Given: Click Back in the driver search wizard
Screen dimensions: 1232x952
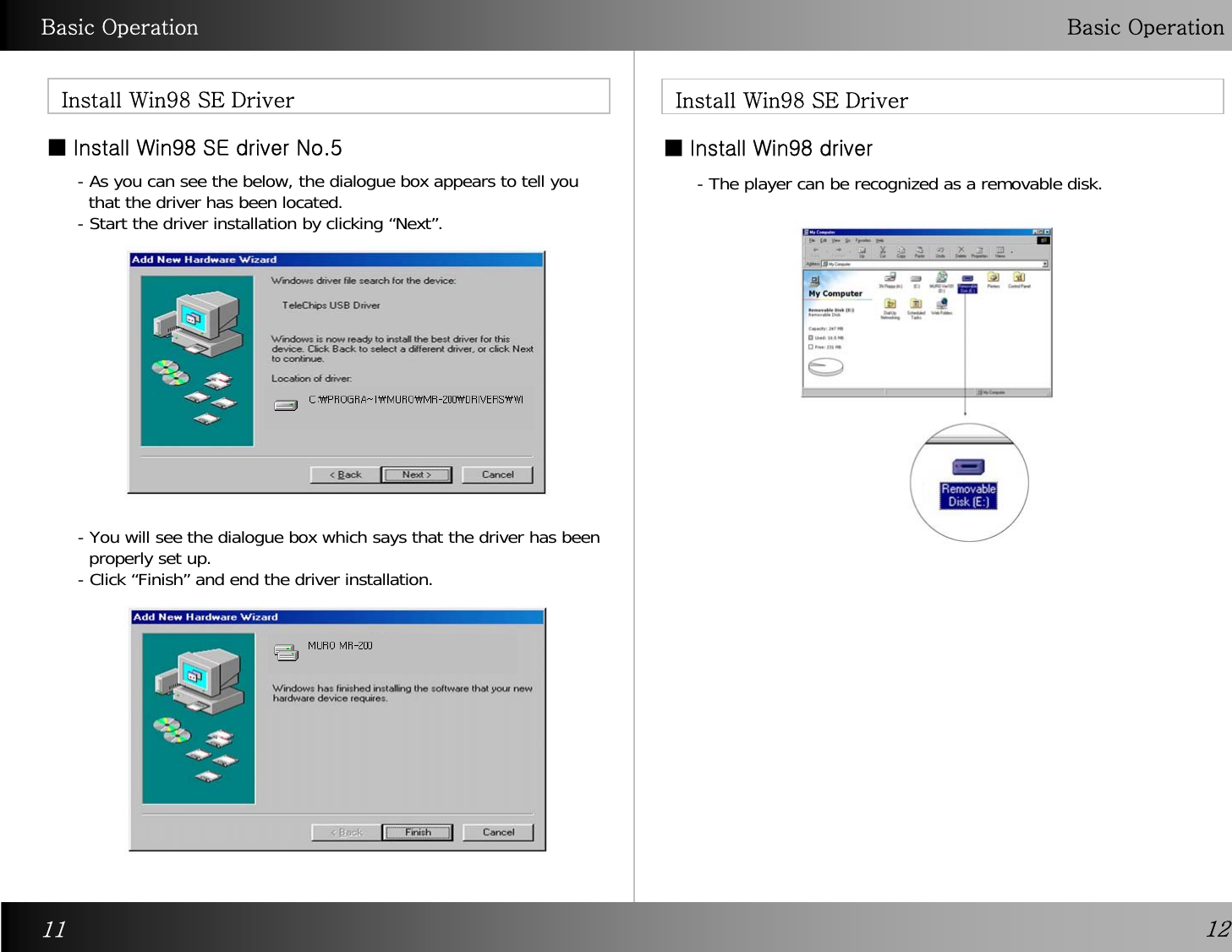Looking at the screenshot, I should pos(345,475).
